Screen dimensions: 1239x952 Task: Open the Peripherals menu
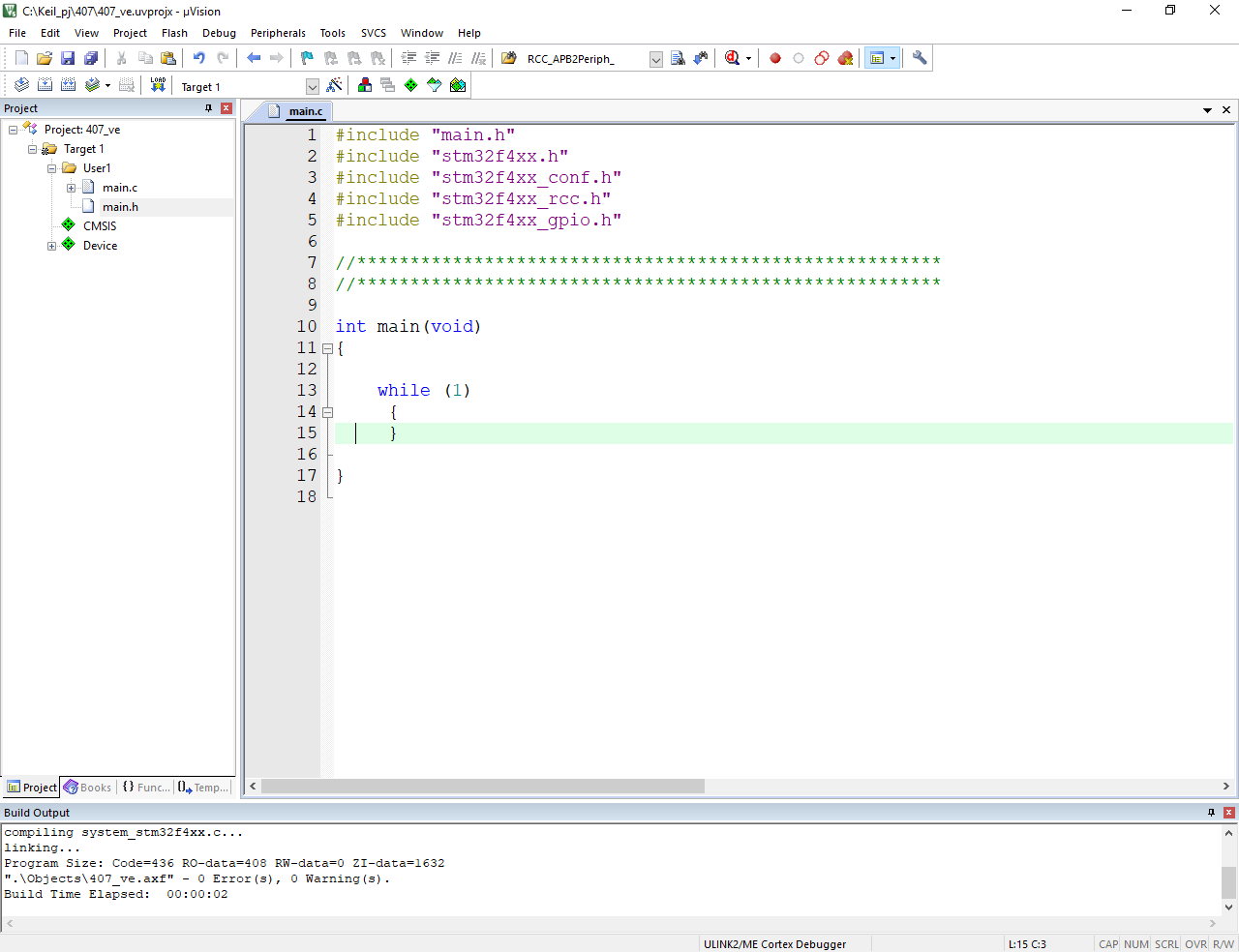pyautogui.click(x=278, y=33)
